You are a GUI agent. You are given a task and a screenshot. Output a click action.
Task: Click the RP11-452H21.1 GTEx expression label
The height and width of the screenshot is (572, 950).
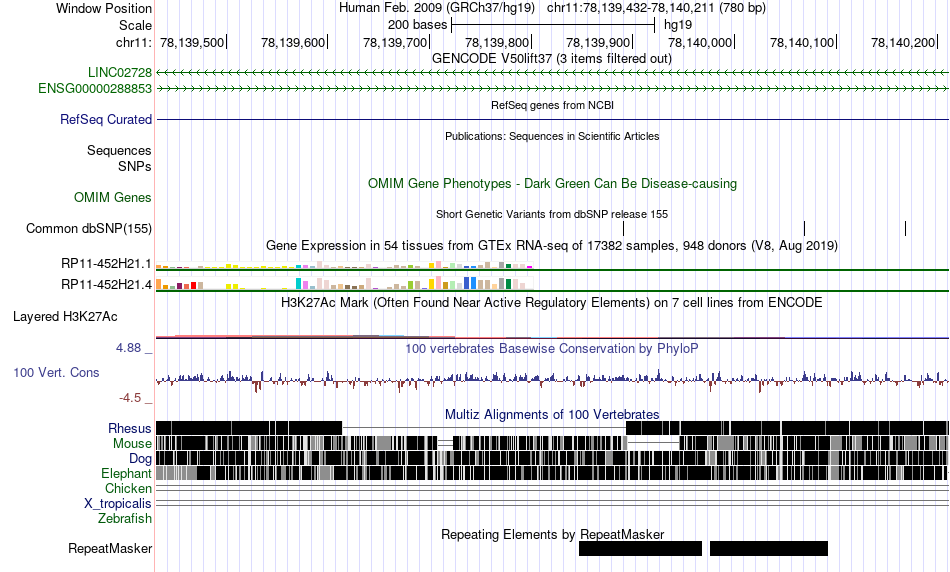point(106,264)
